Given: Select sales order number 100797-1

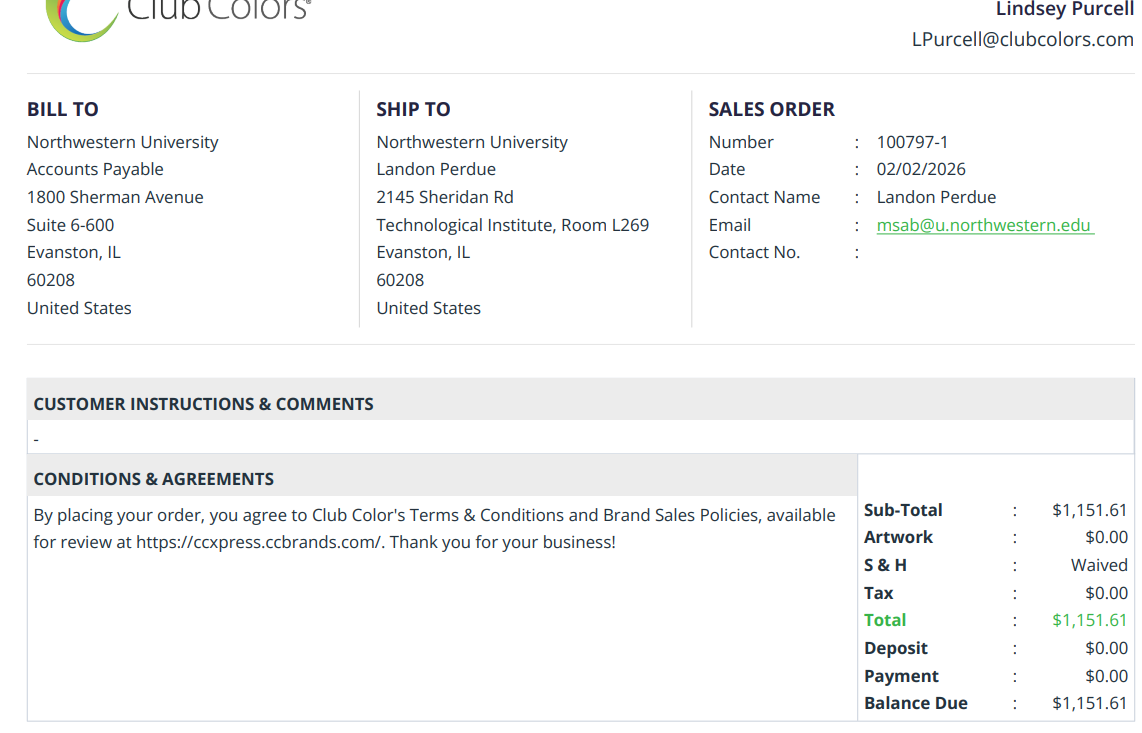Looking at the screenshot, I should pos(912,142).
